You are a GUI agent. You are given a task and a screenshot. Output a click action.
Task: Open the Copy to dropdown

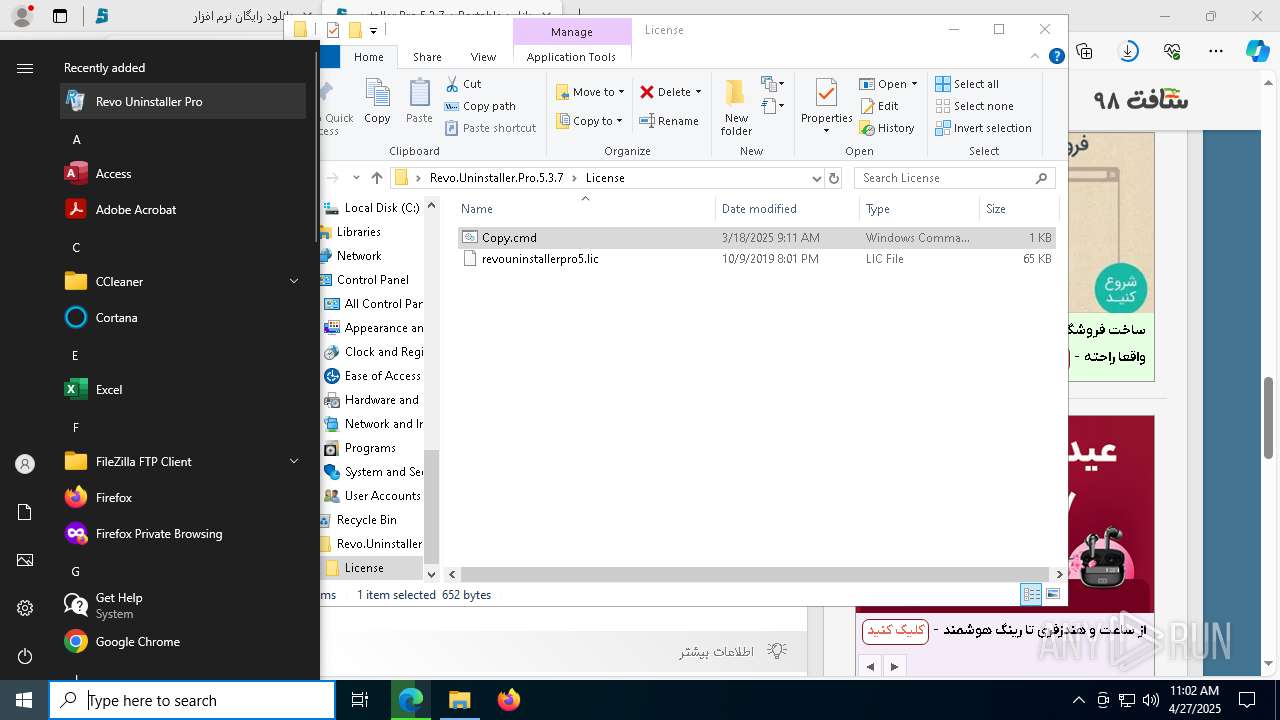tap(589, 121)
